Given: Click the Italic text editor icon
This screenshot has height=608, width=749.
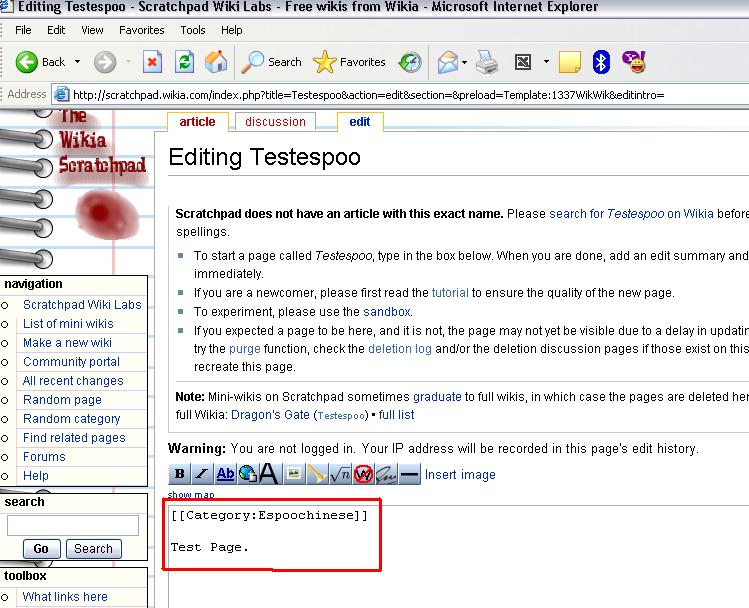Looking at the screenshot, I should [x=202, y=473].
